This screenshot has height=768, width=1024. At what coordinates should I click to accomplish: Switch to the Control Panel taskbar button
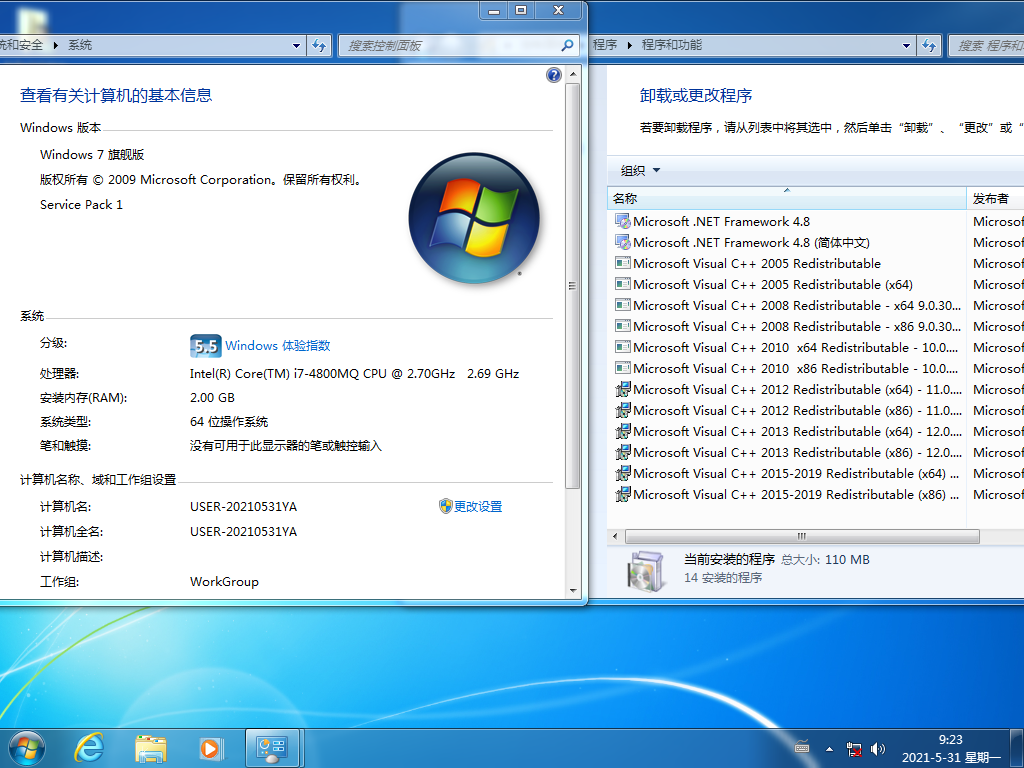click(x=272, y=748)
